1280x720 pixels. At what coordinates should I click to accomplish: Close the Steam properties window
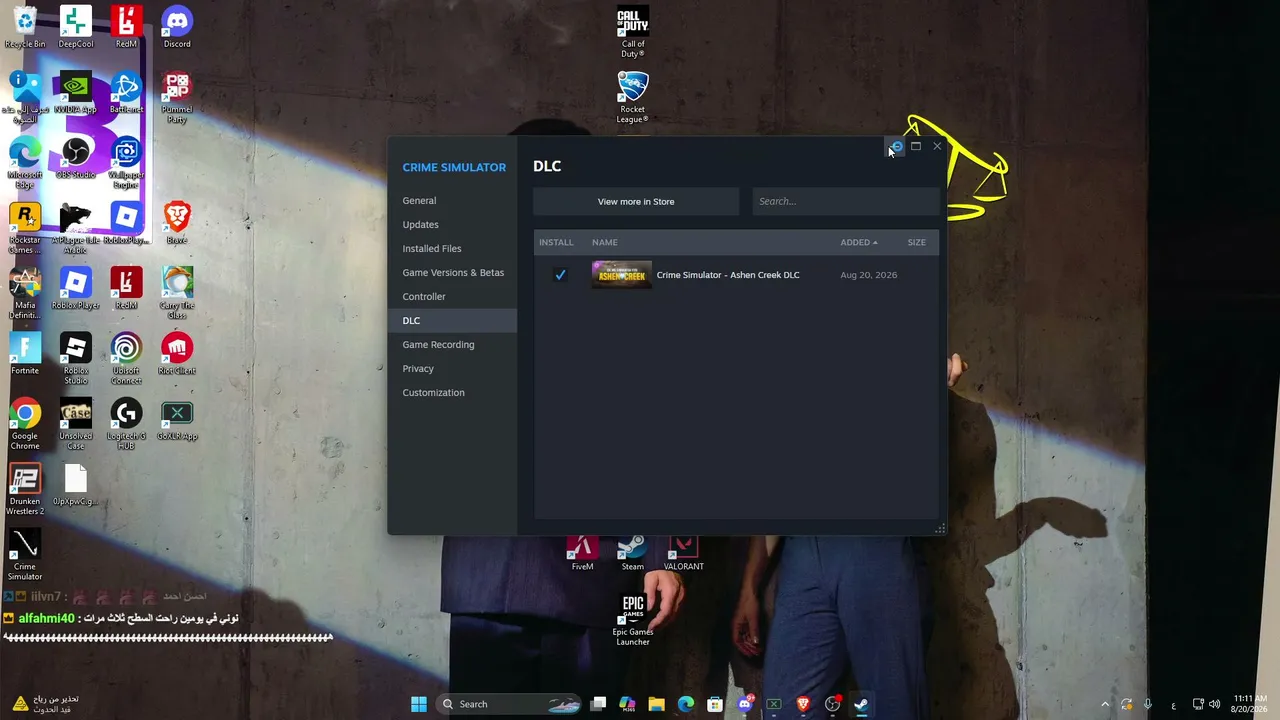pos(937,146)
